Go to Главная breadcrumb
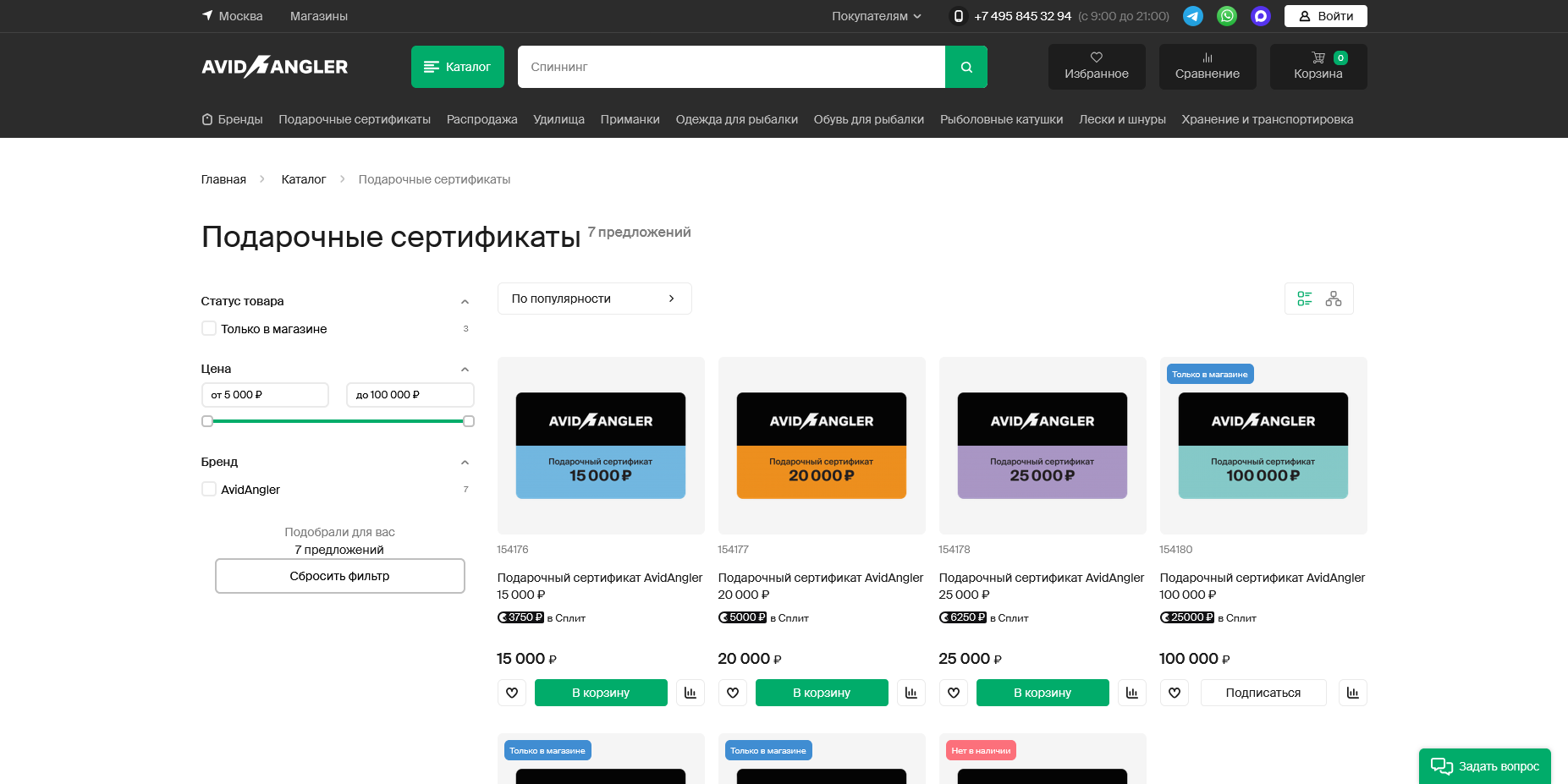The width and height of the screenshot is (1568, 784). tap(223, 179)
